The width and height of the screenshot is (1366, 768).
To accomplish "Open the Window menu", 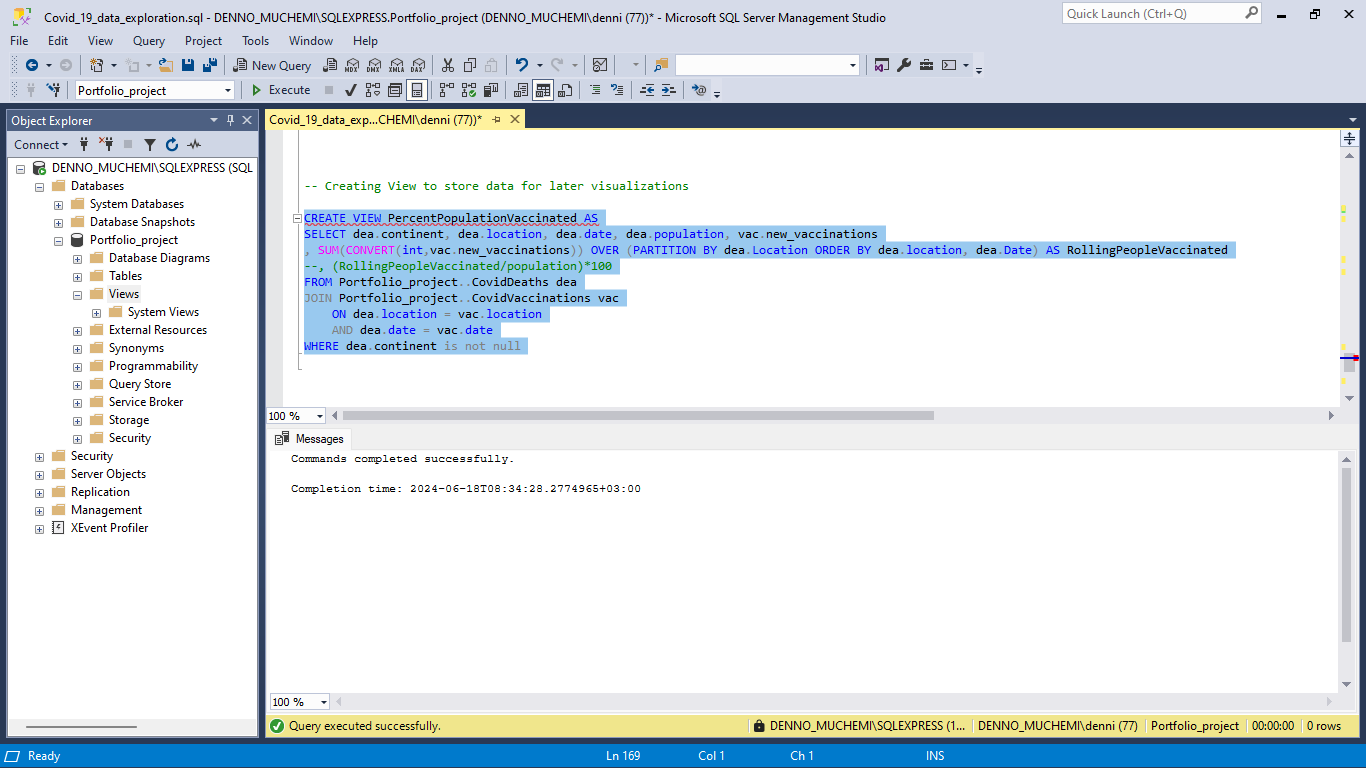I will pos(311,41).
